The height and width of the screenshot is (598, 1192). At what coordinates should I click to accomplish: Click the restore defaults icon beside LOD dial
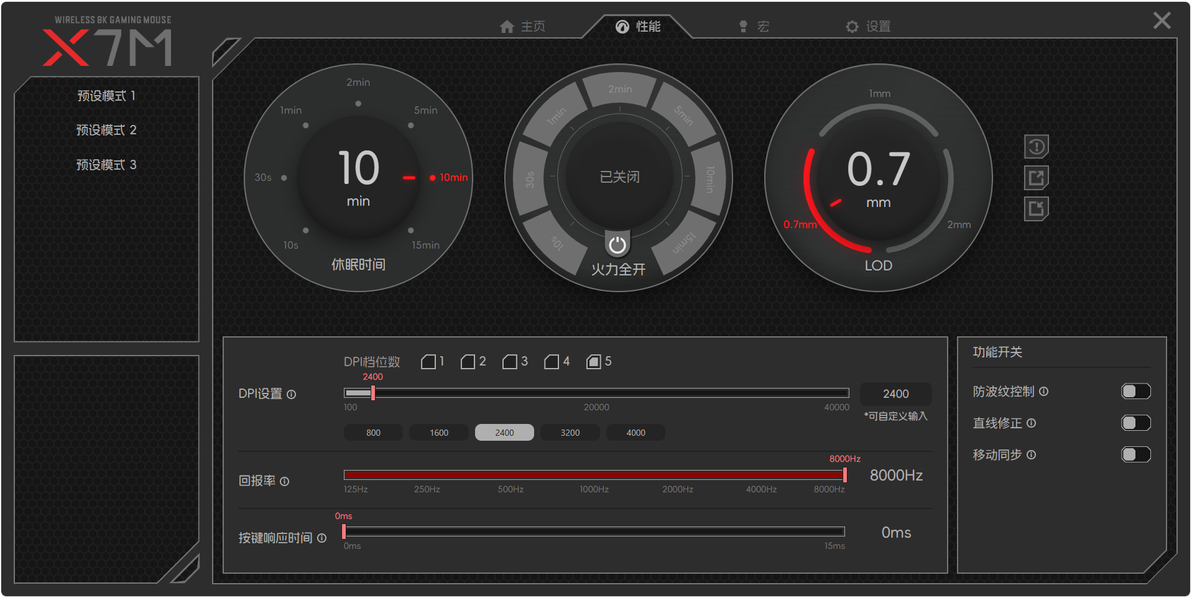[x=1036, y=145]
